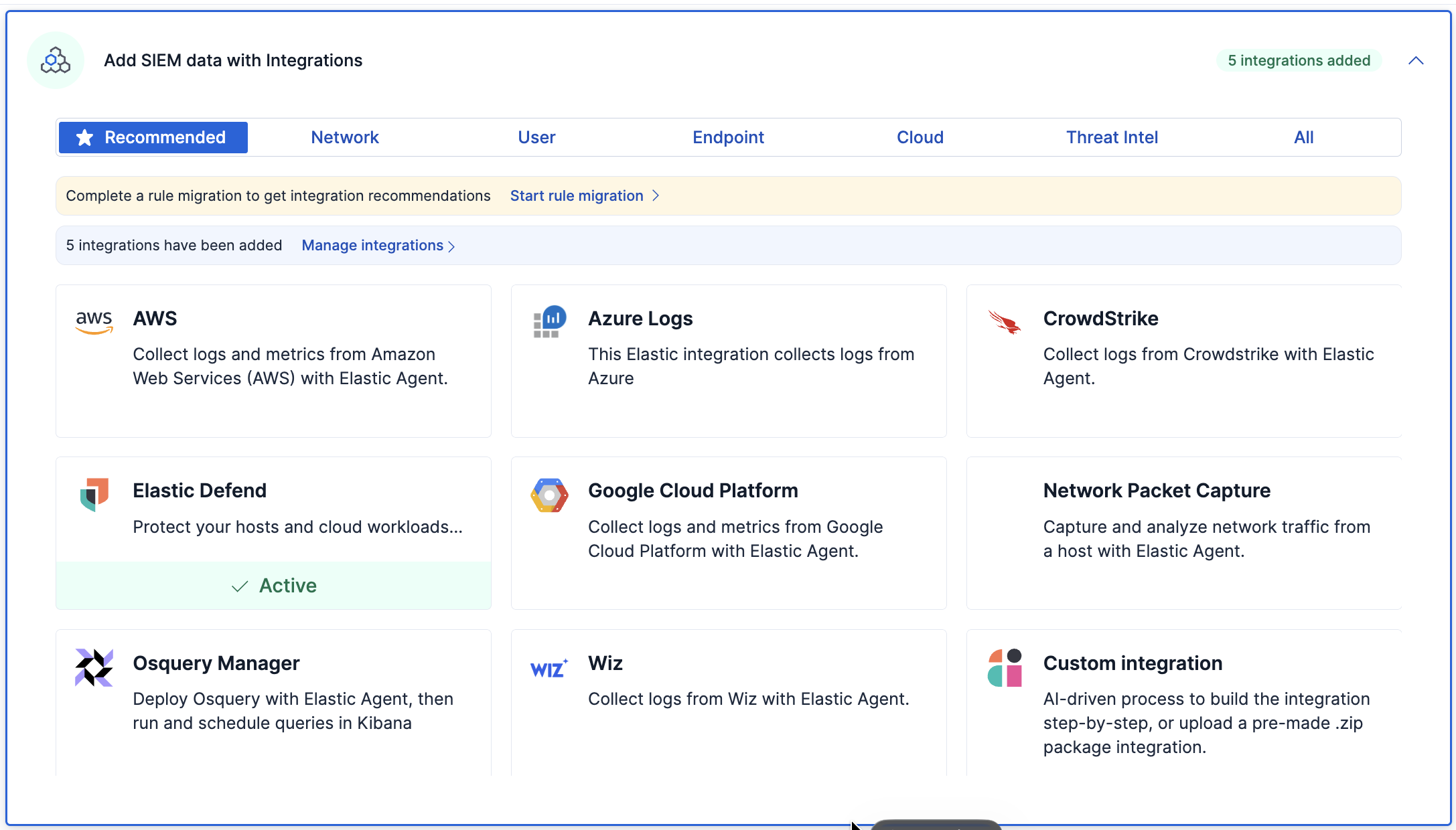Click the checkmark icon beside Active
1456x830 pixels.
240,586
